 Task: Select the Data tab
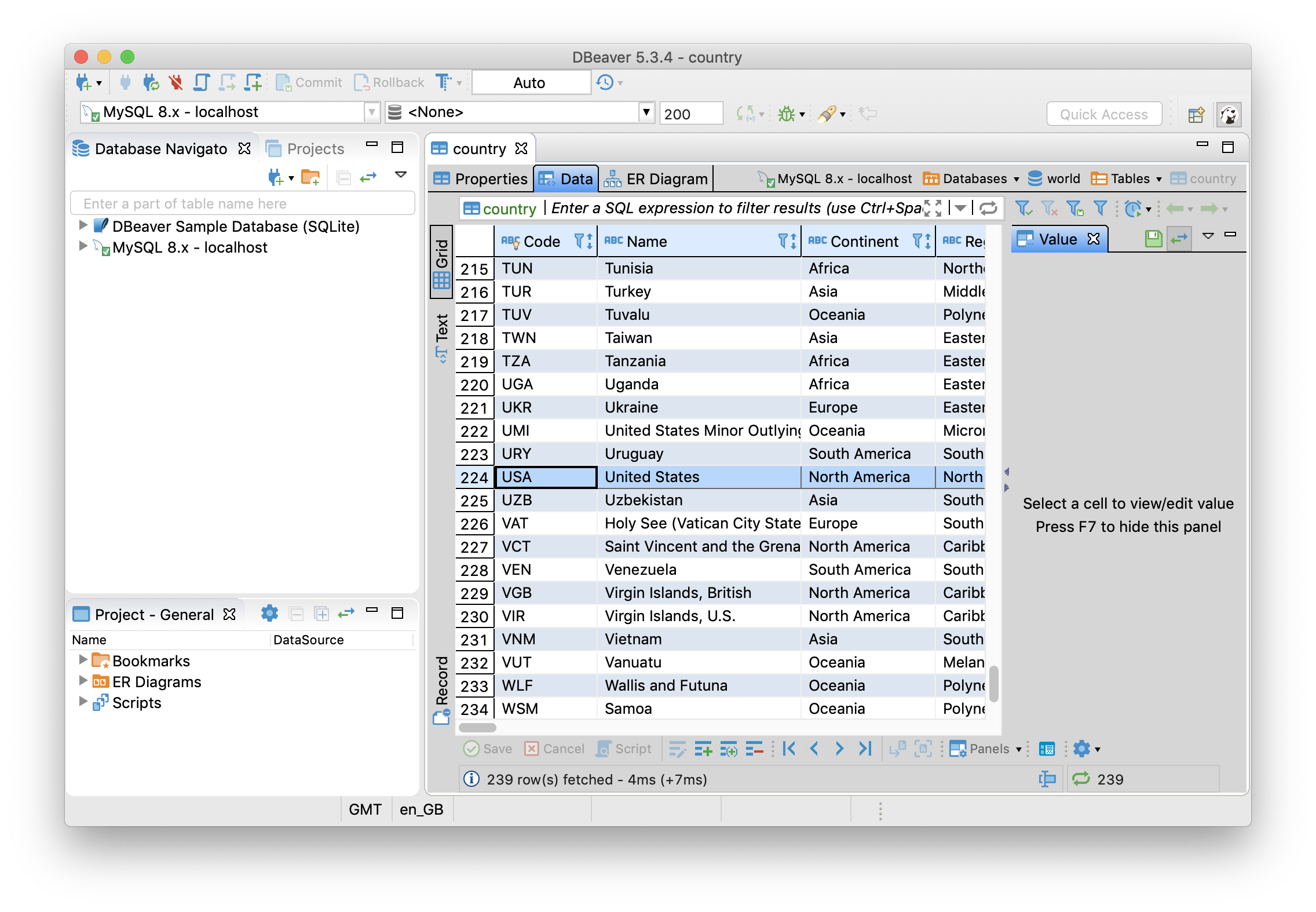[x=565, y=177]
